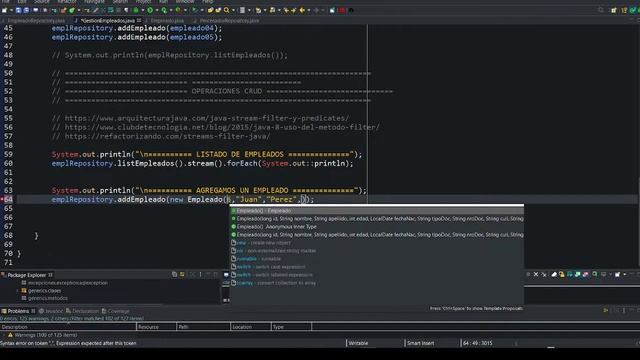Switch to GestionEmpleados.java editor tab
This screenshot has width=640, height=360.
coord(108,20)
